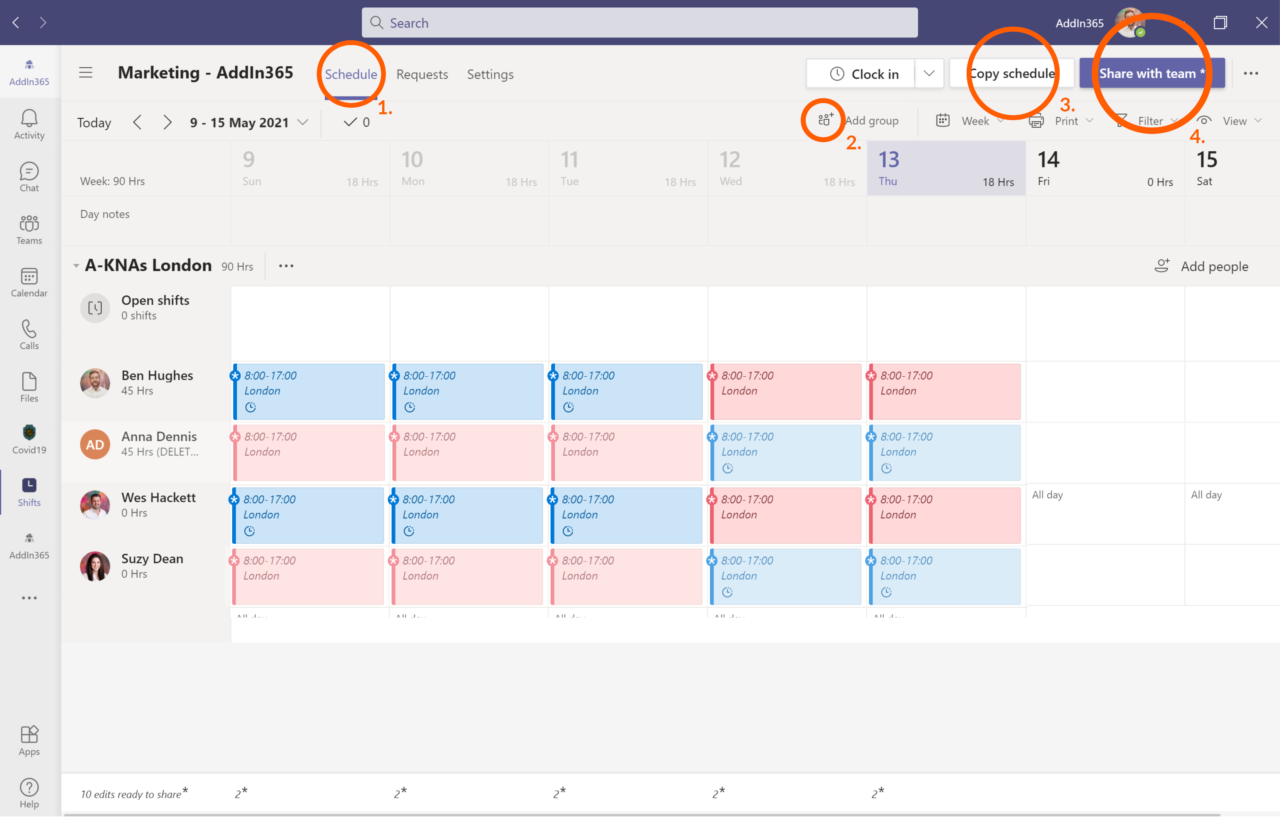Click the Copy schedule button
This screenshot has height=817, width=1280.
(x=1013, y=73)
